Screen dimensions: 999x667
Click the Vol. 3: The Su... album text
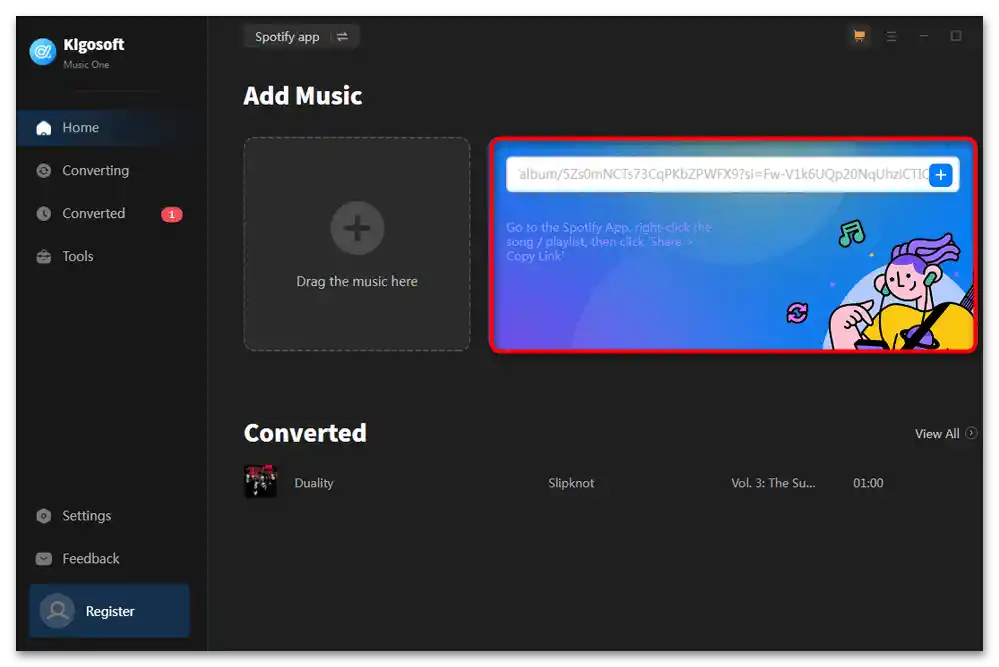pyautogui.click(x=773, y=483)
